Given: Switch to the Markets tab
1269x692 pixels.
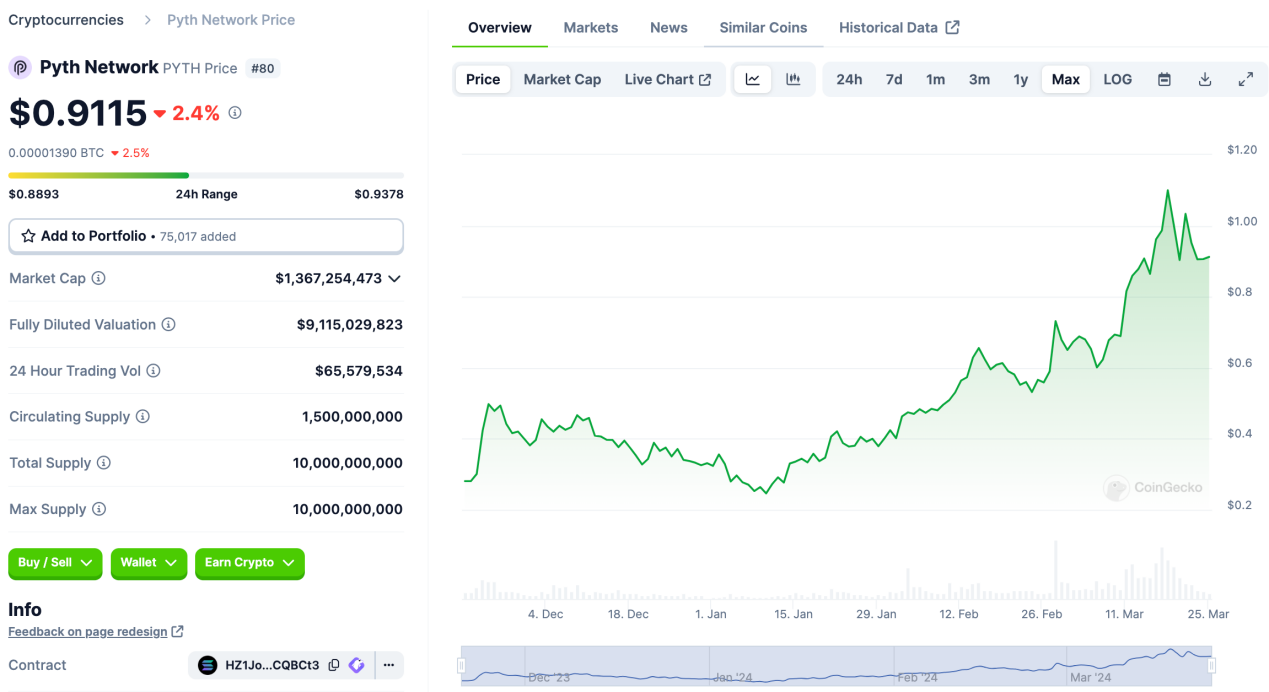Looking at the screenshot, I should (x=590, y=27).
